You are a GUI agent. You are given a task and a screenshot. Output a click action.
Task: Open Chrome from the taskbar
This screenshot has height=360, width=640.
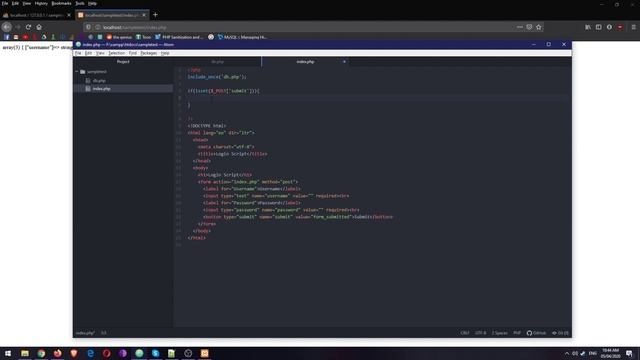41,353
